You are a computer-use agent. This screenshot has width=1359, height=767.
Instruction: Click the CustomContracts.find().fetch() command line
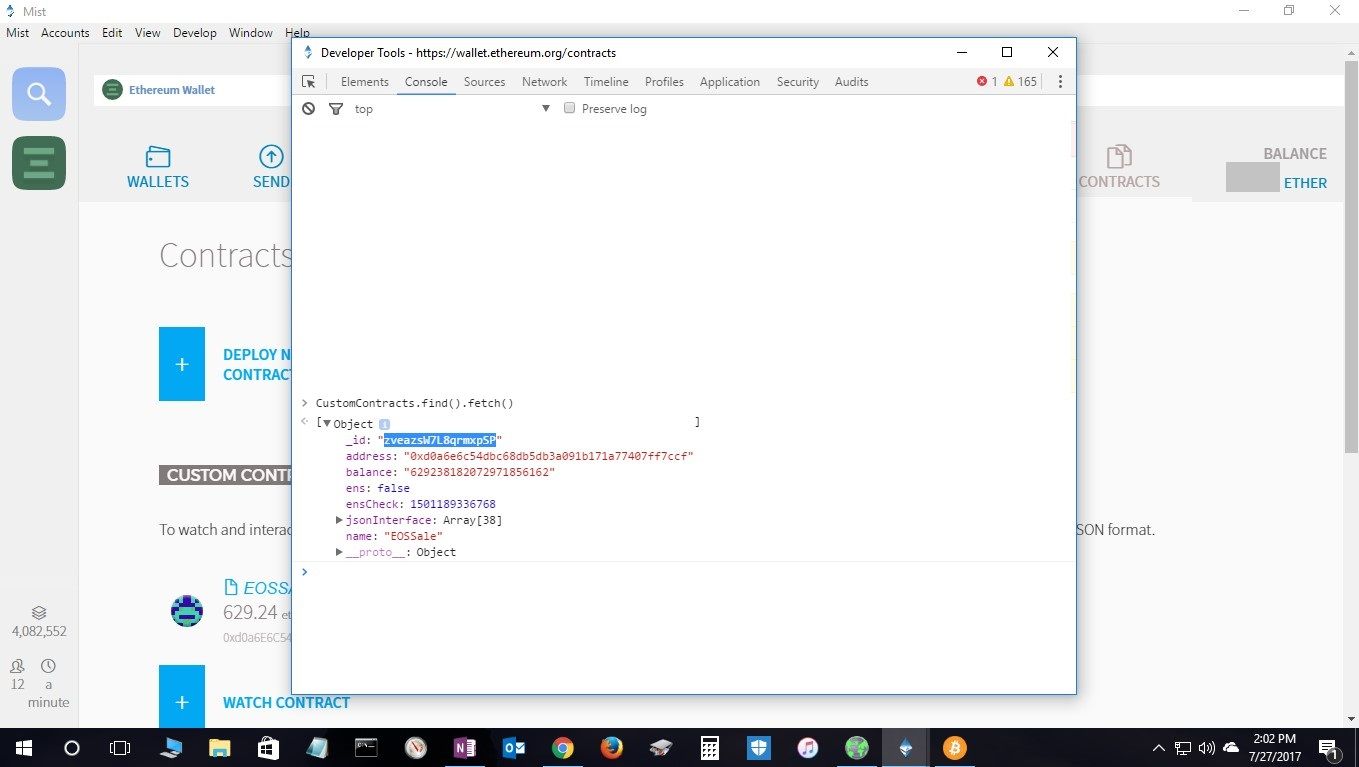pos(414,403)
